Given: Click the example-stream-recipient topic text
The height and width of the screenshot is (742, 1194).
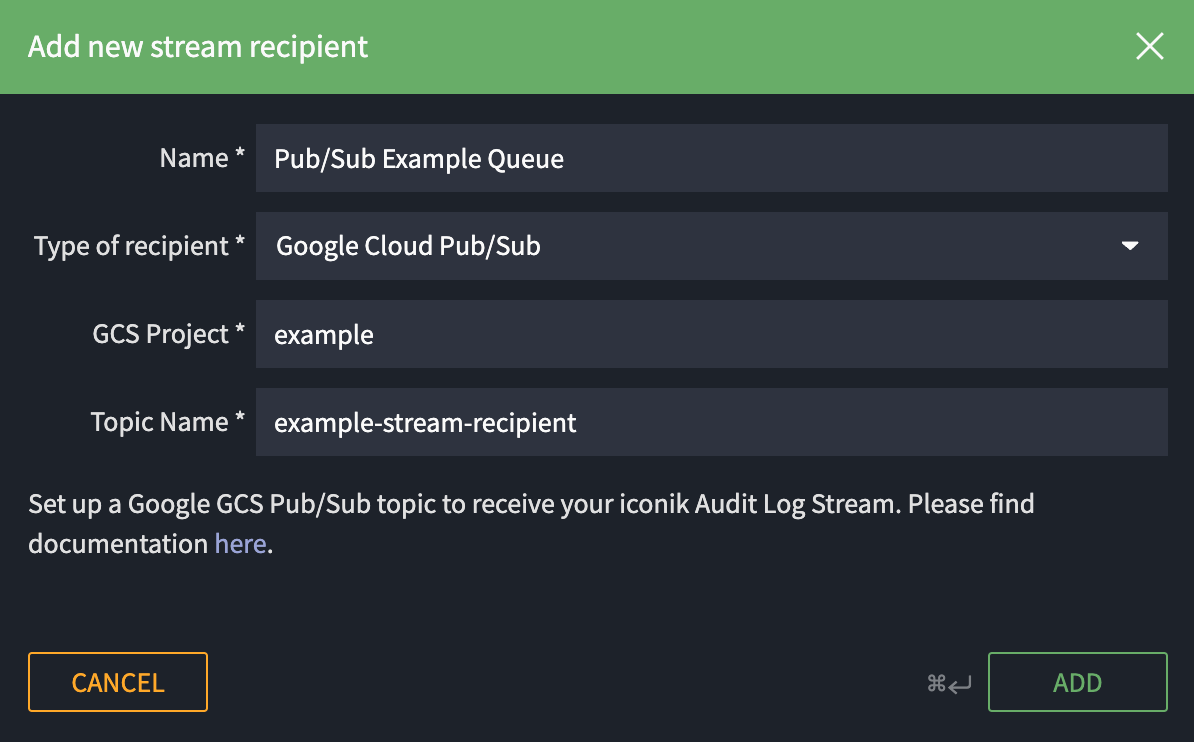Looking at the screenshot, I should [425, 423].
